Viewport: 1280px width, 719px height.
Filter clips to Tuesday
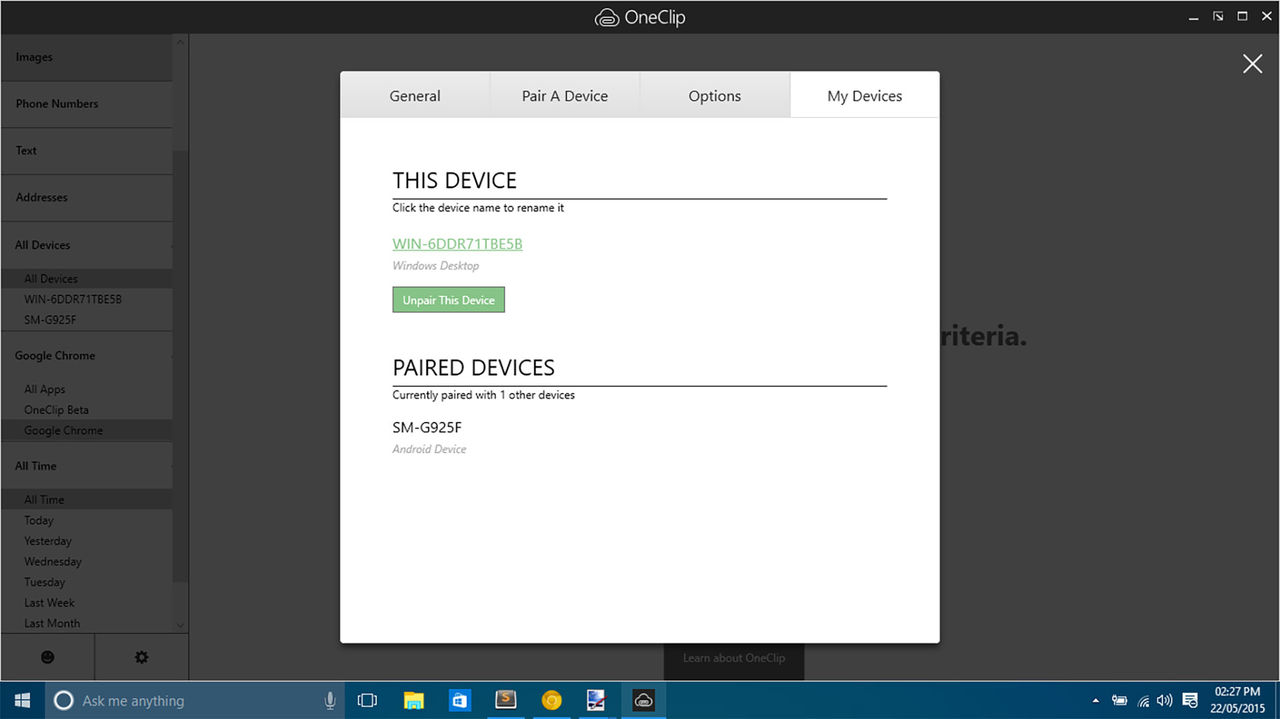(x=87, y=582)
